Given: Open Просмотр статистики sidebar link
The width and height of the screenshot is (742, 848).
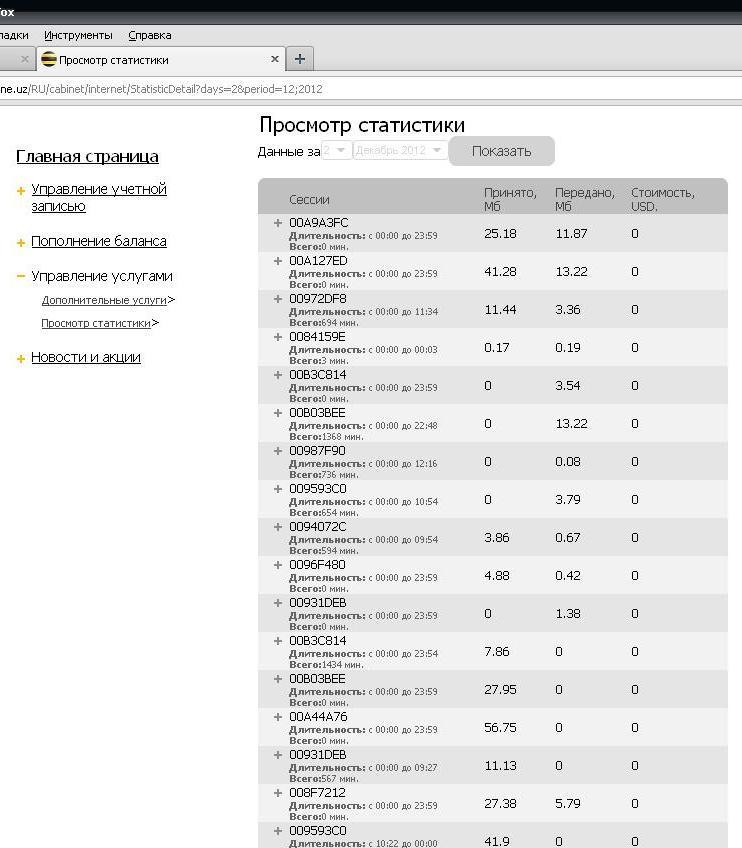Looking at the screenshot, I should pos(96,323).
